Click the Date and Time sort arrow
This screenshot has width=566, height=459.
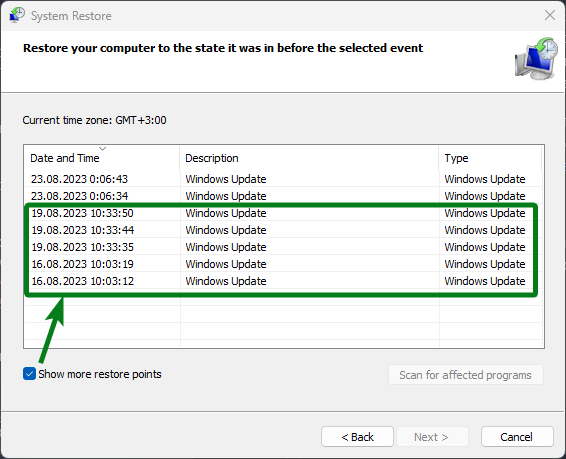point(103,149)
